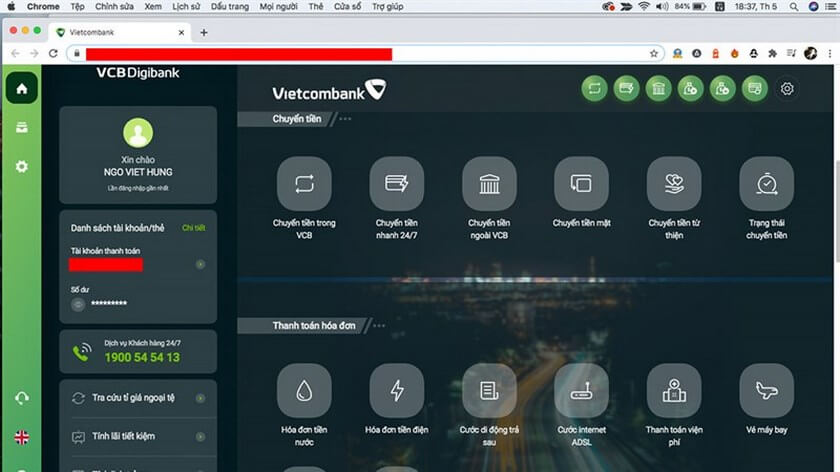
Task: Open the settings gear beside the green shortcuts
Action: click(787, 89)
